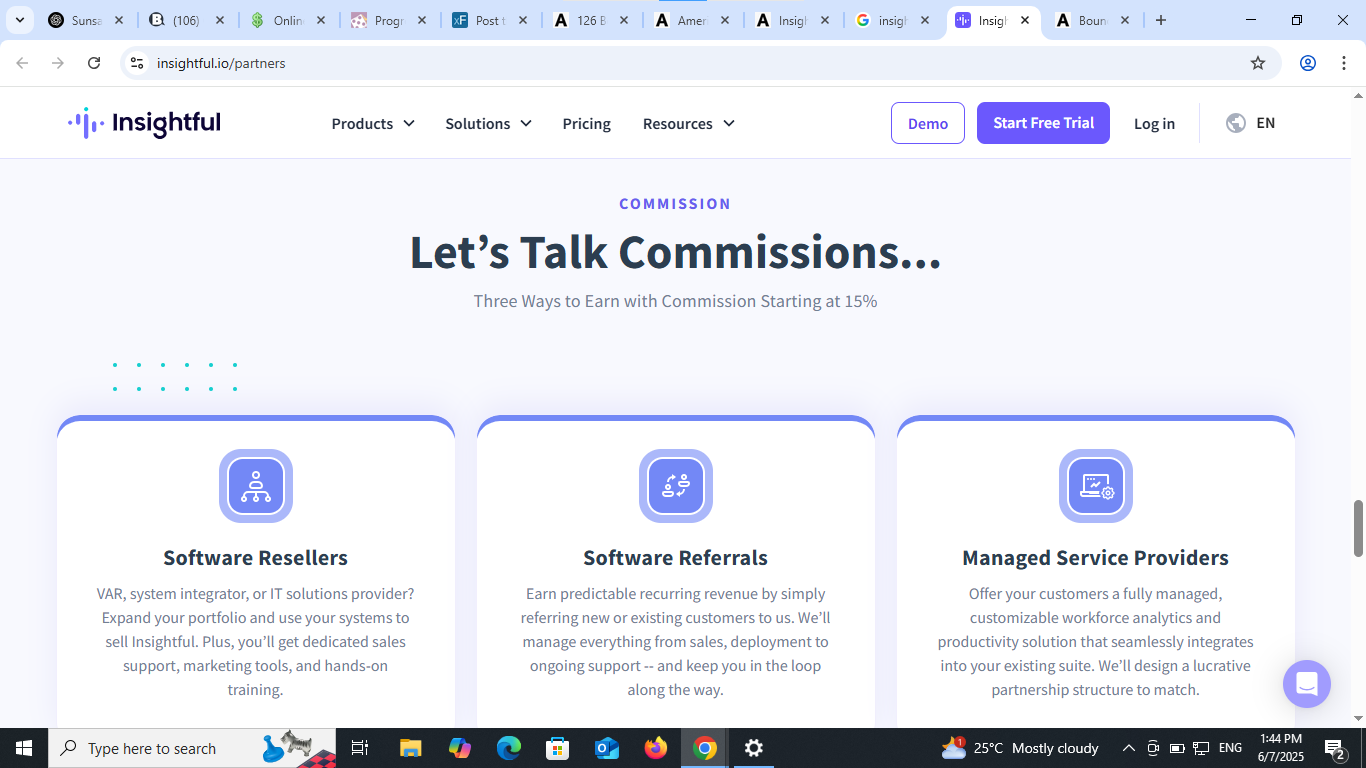The image size is (1366, 768).
Task: Click the weather 25°C Mostly cloudy widget
Action: pos(1020,748)
